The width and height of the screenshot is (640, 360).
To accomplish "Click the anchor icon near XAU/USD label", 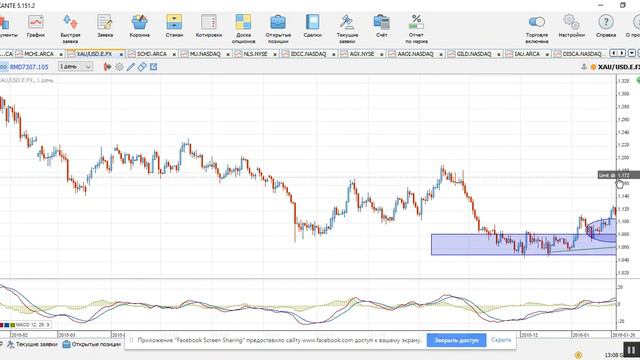I will 584,67.
